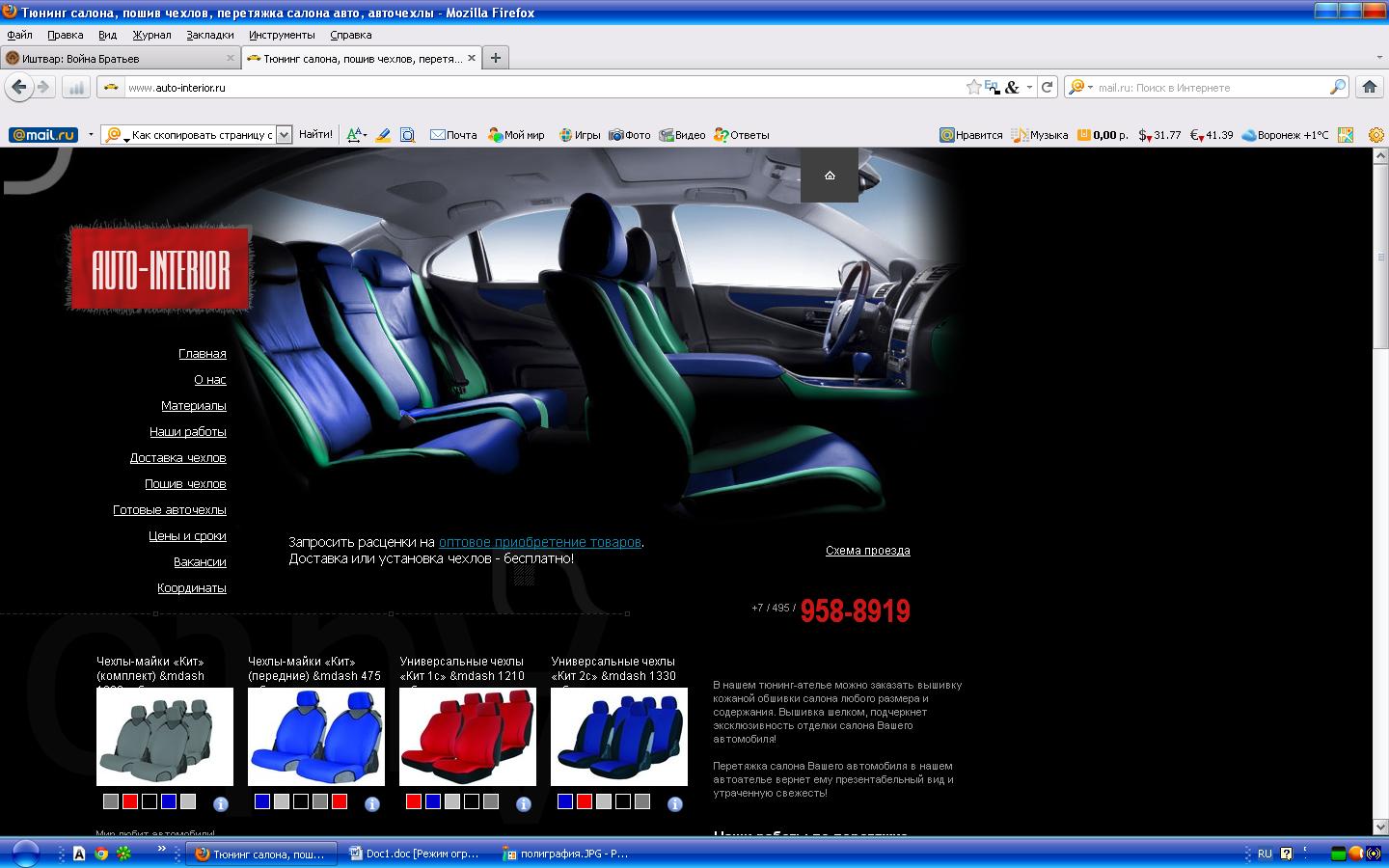Open the red «Кит 1с» seat covers thumbnail
1389x868 pixels.
[x=468, y=737]
